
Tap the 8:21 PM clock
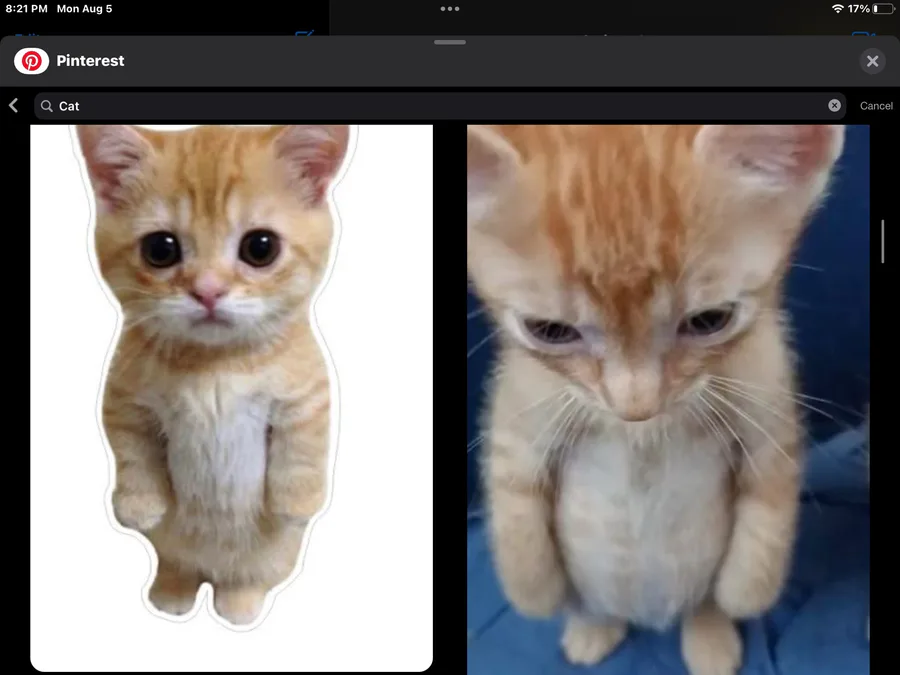click(26, 9)
